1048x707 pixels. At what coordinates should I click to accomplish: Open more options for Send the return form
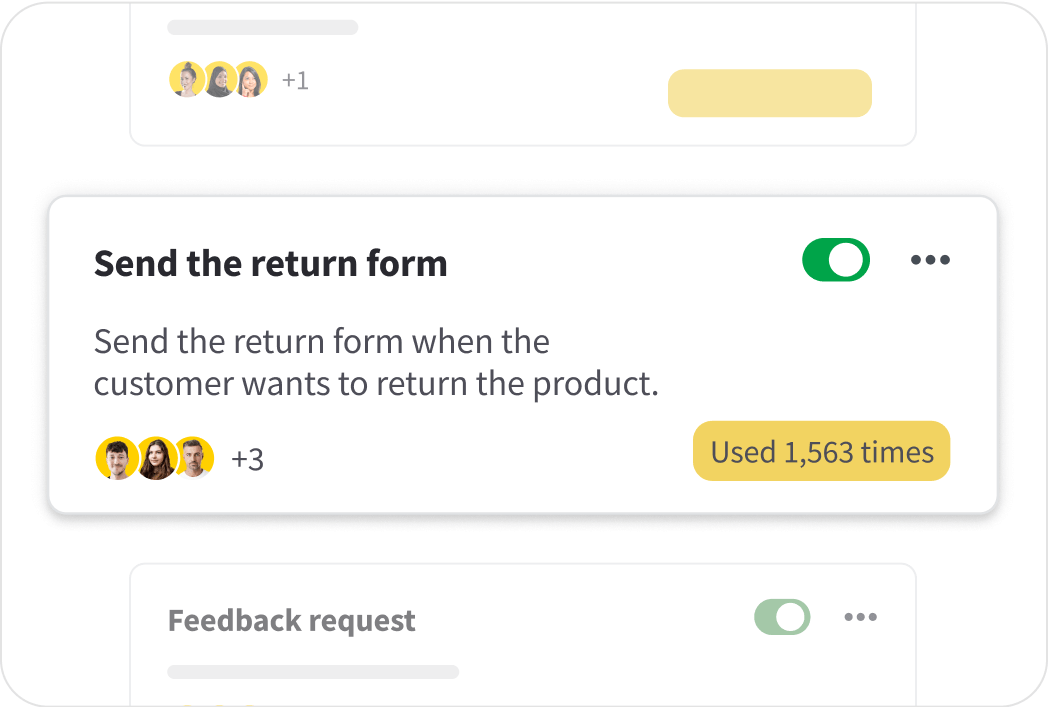(x=930, y=261)
